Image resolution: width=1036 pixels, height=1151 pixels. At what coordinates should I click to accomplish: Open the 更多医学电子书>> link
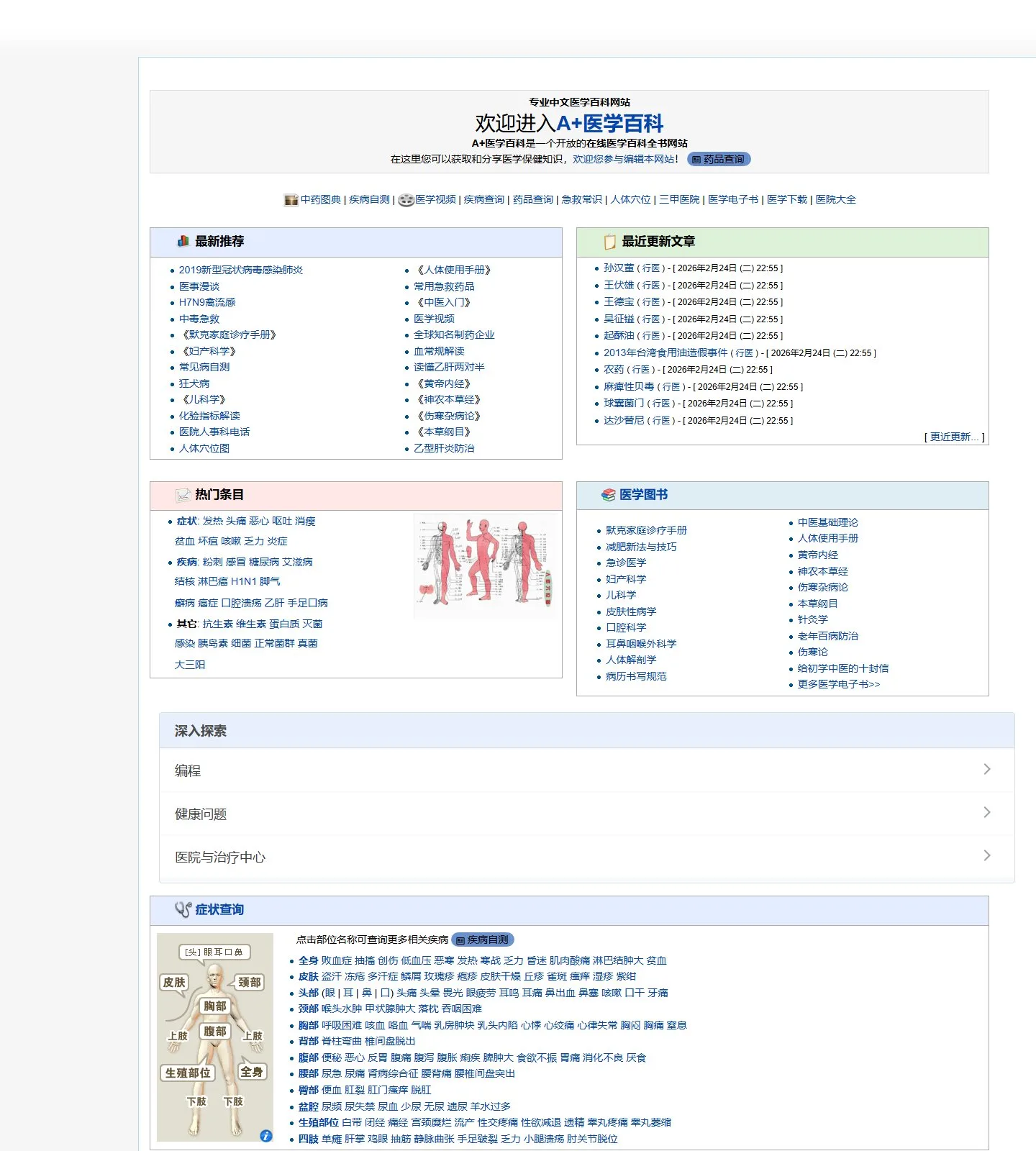(x=839, y=684)
